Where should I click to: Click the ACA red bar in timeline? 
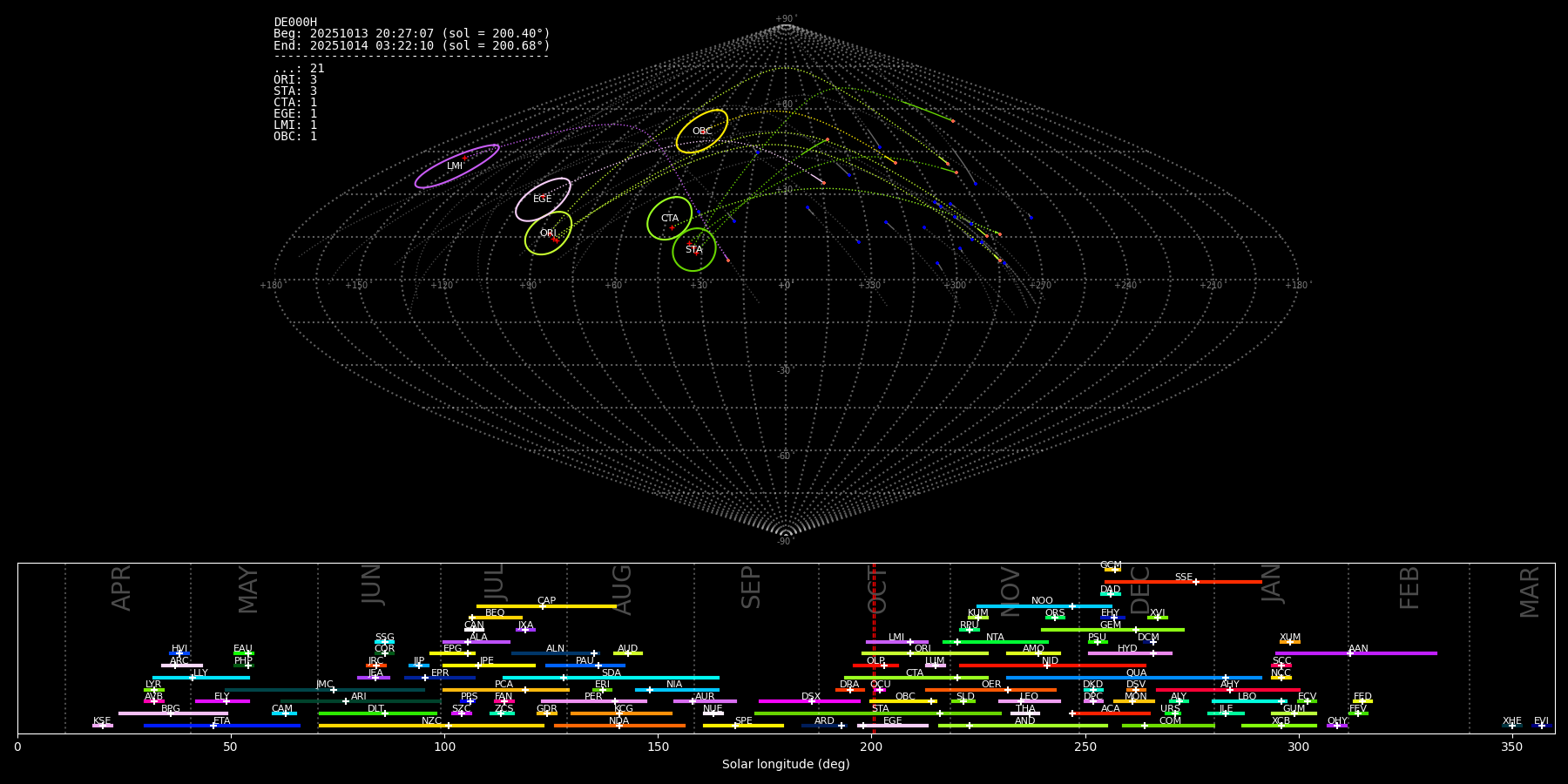tap(1112, 713)
